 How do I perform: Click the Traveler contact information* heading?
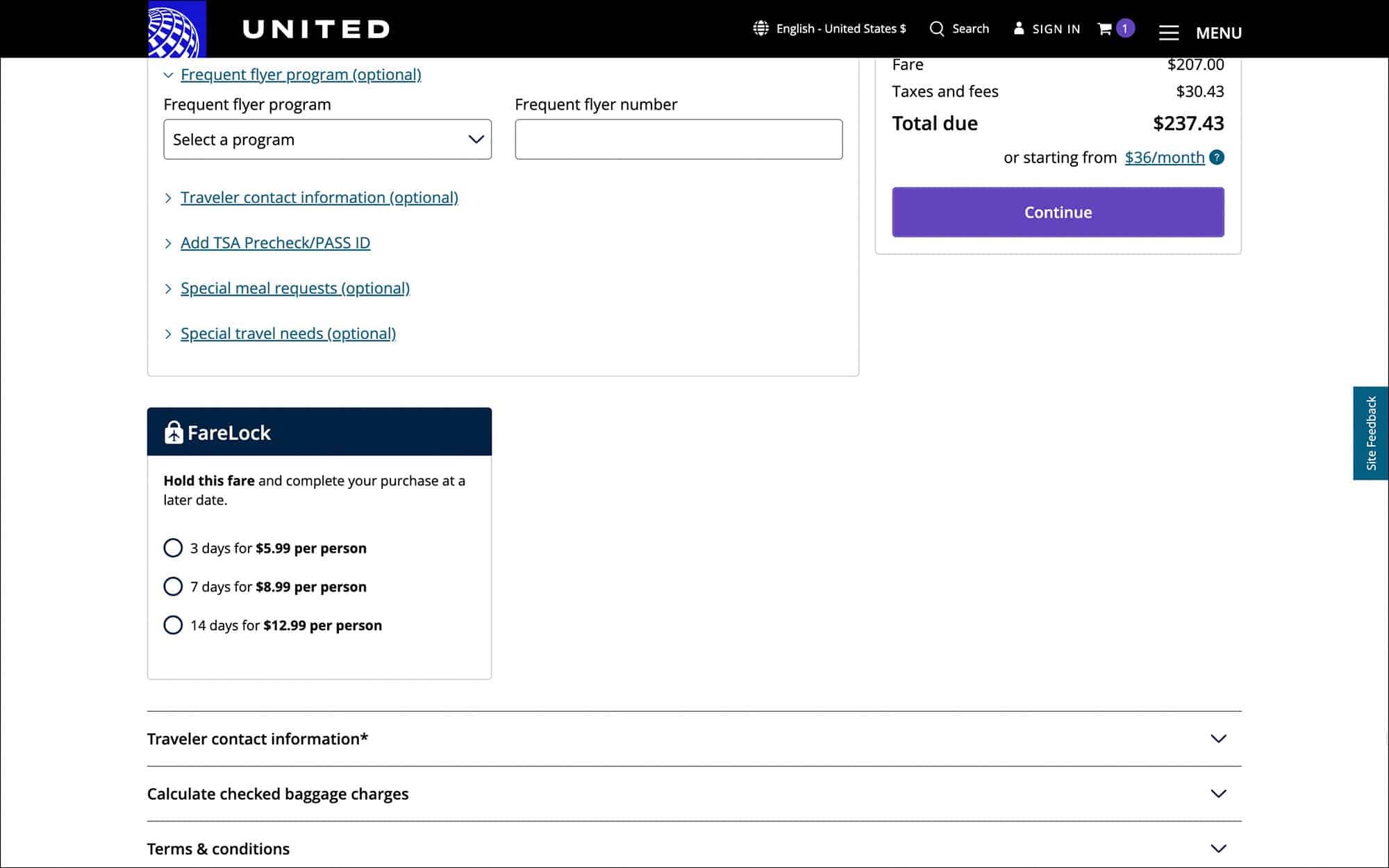[258, 739]
